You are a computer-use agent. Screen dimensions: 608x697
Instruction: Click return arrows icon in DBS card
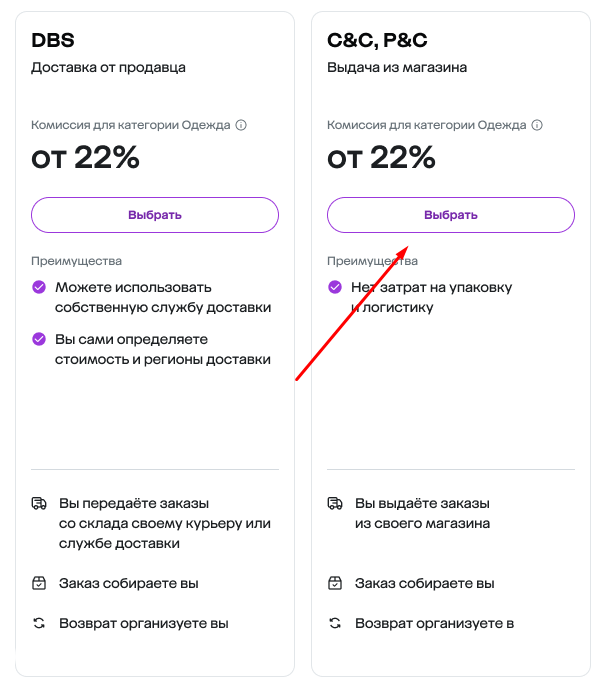point(39,623)
